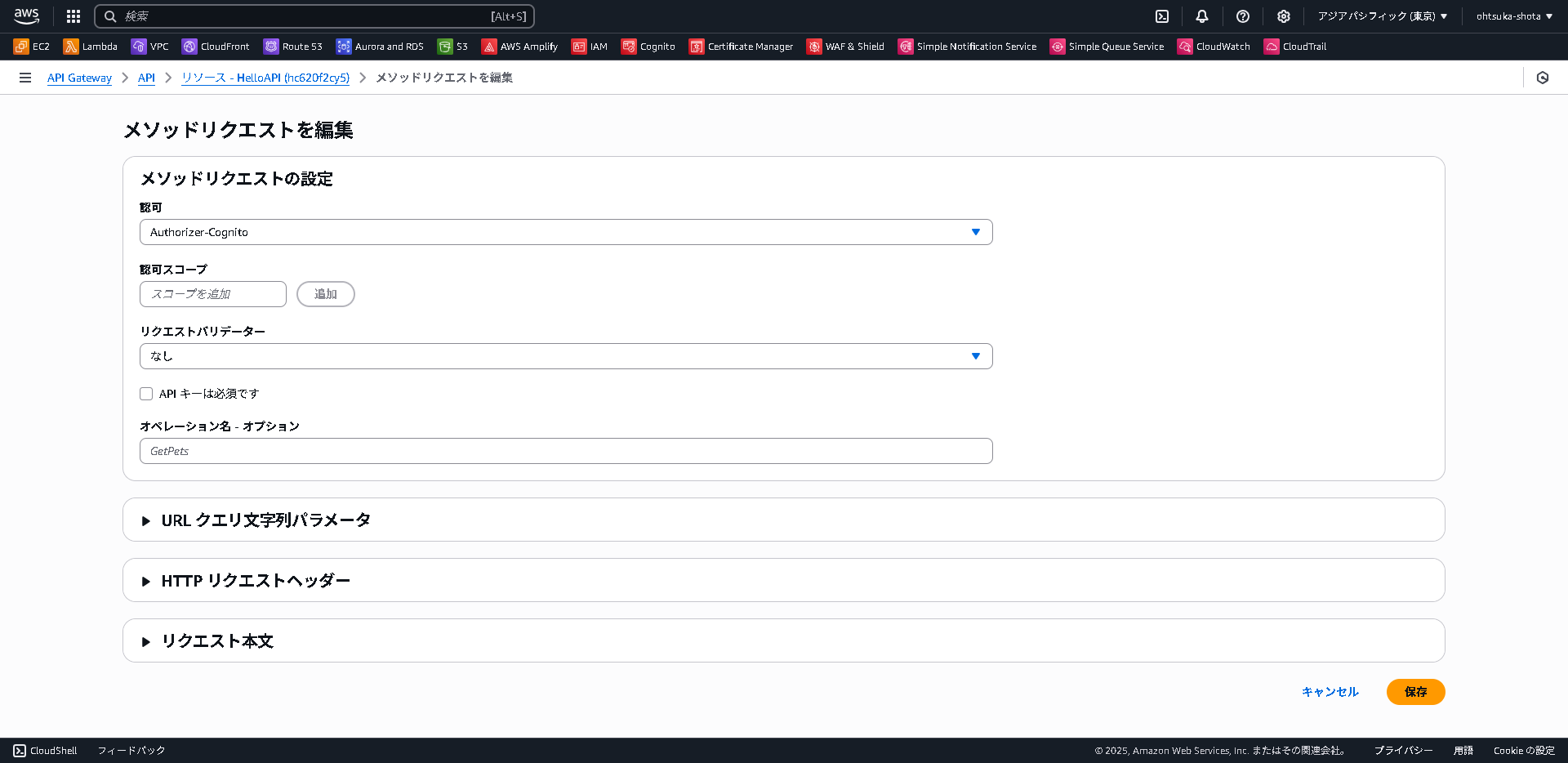Open the リクエストバリデーター dropdown
Viewport: 1568px width, 763px height.
pyautogui.click(x=566, y=355)
